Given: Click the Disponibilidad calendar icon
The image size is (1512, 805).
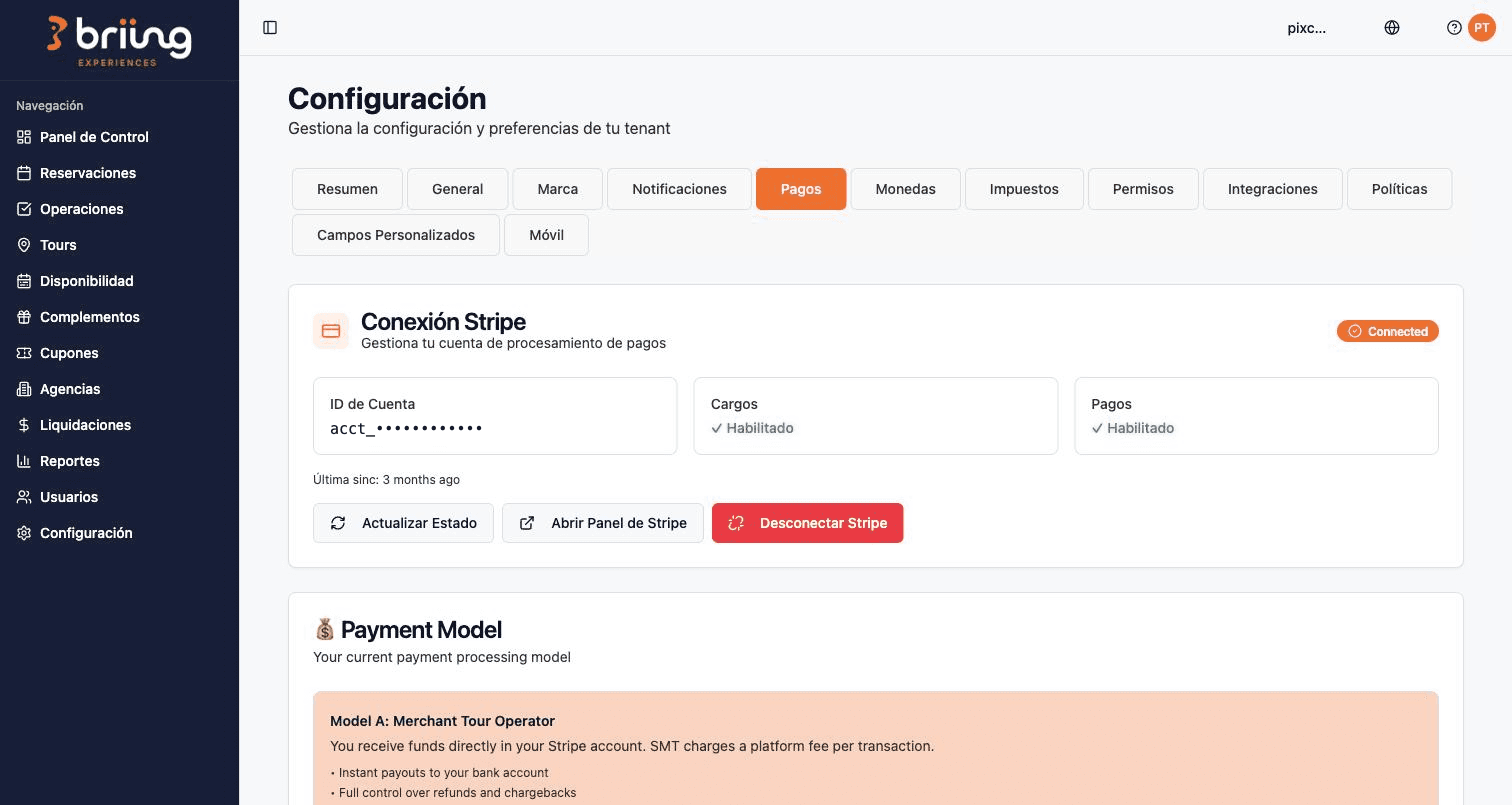Looking at the screenshot, I should pyautogui.click(x=24, y=281).
